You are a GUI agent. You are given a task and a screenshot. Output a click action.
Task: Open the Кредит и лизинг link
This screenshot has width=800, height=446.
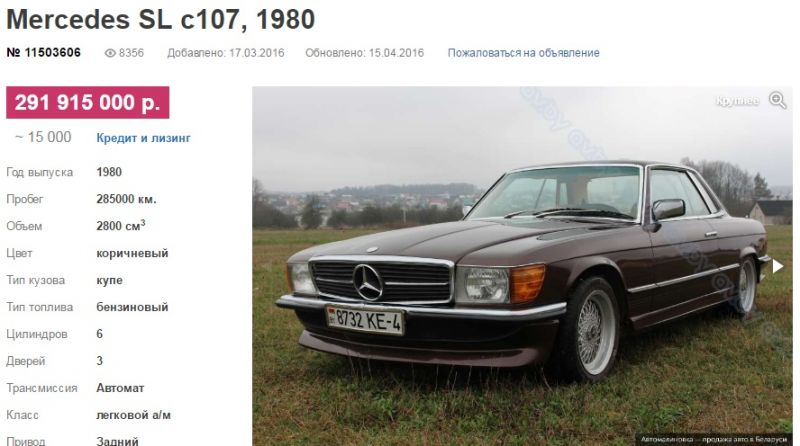pos(143,138)
